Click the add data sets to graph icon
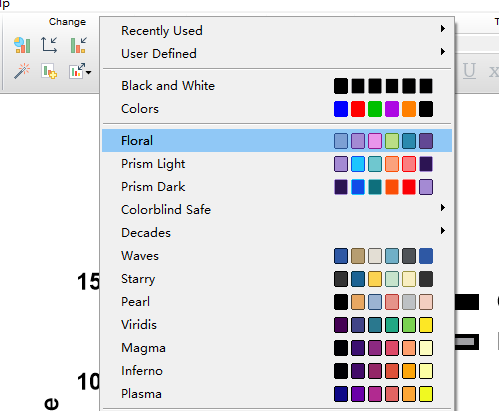 [49, 71]
